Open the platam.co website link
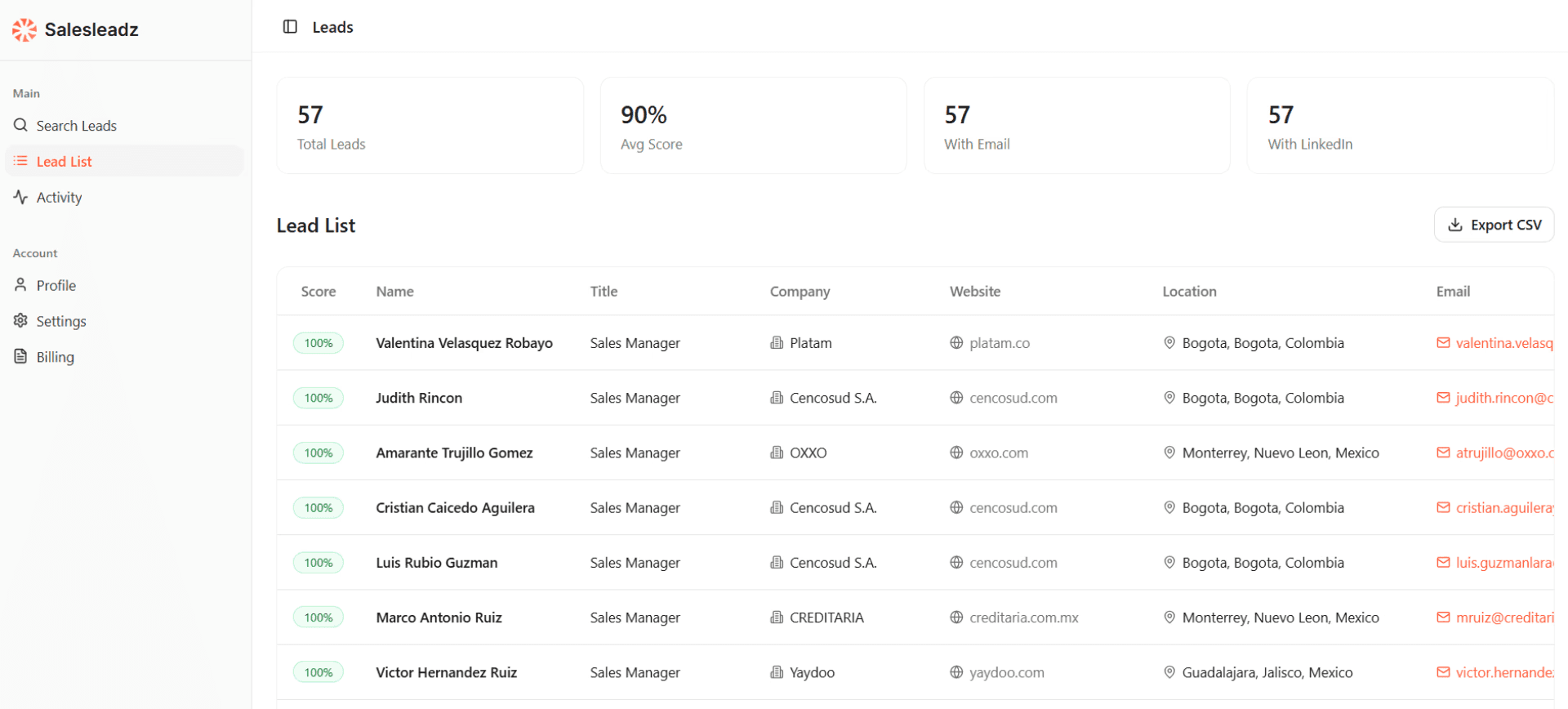 click(x=1000, y=343)
